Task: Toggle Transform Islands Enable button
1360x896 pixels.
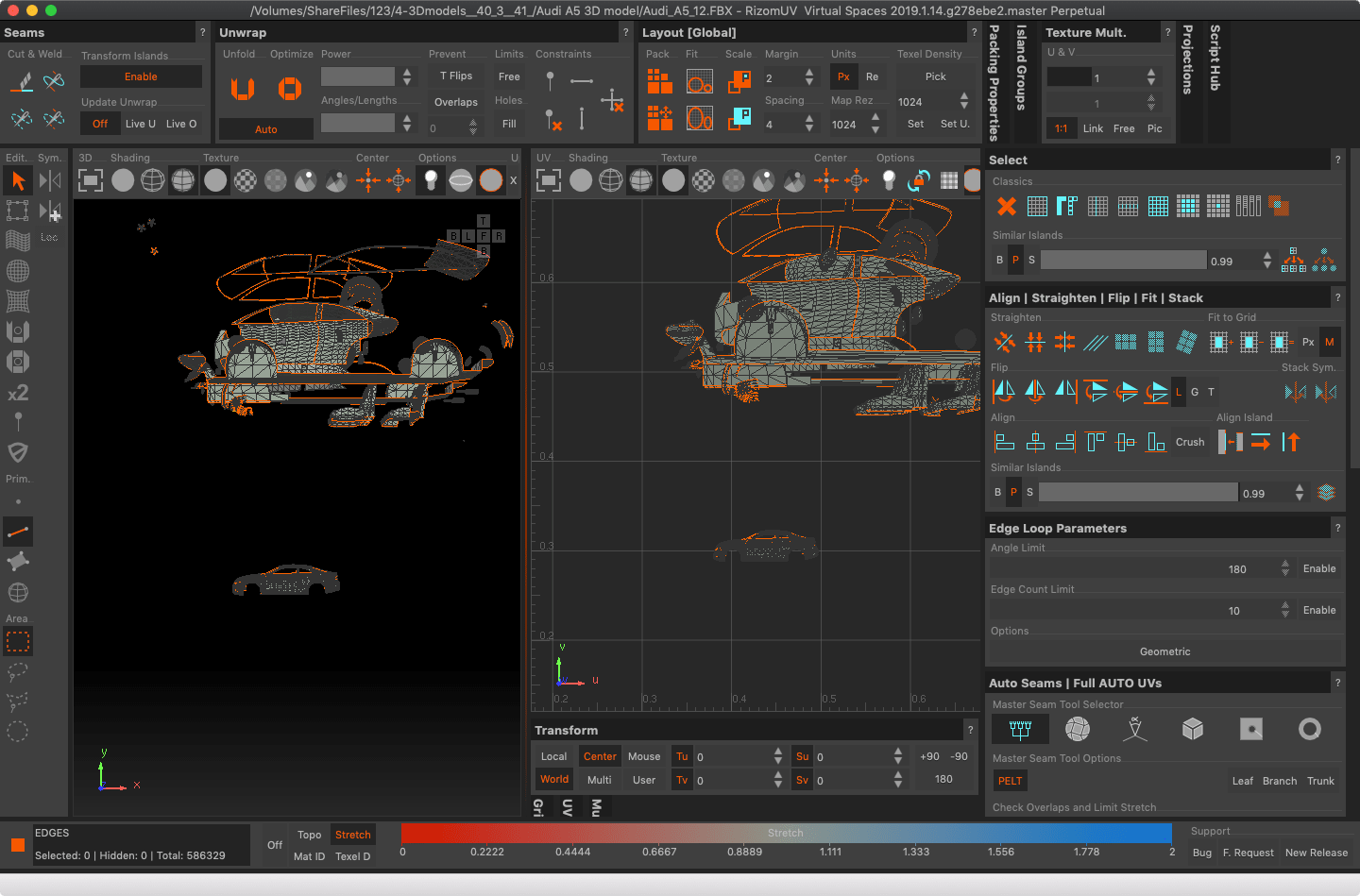Action: [x=141, y=76]
